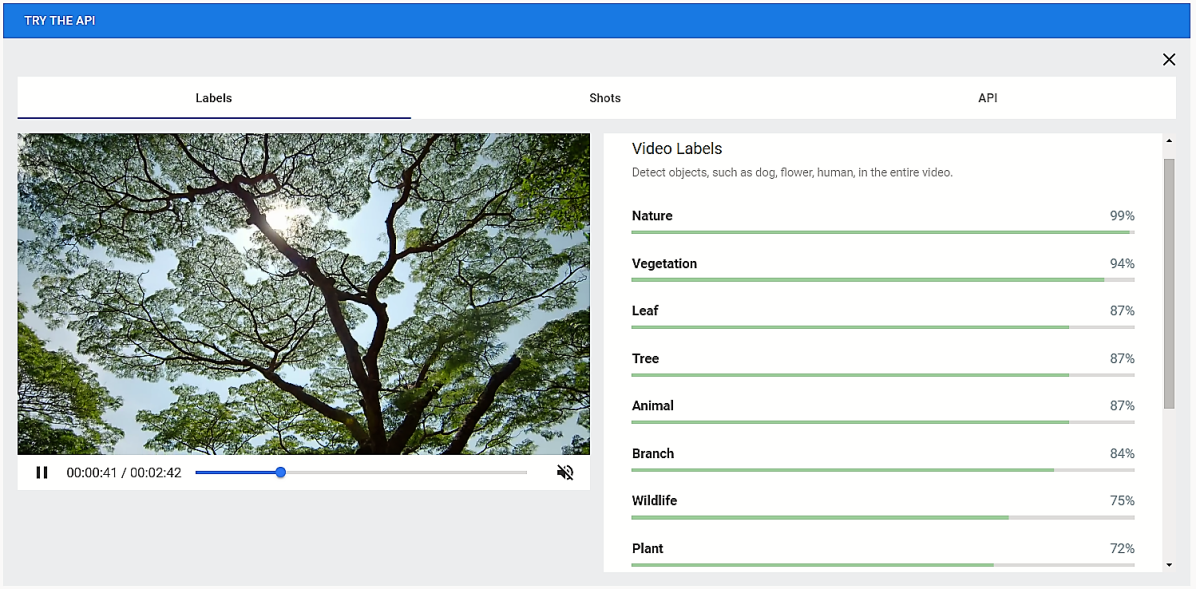The height and width of the screenshot is (589, 1196).
Task: Close the Try the API dialog
Action: coord(1169,60)
